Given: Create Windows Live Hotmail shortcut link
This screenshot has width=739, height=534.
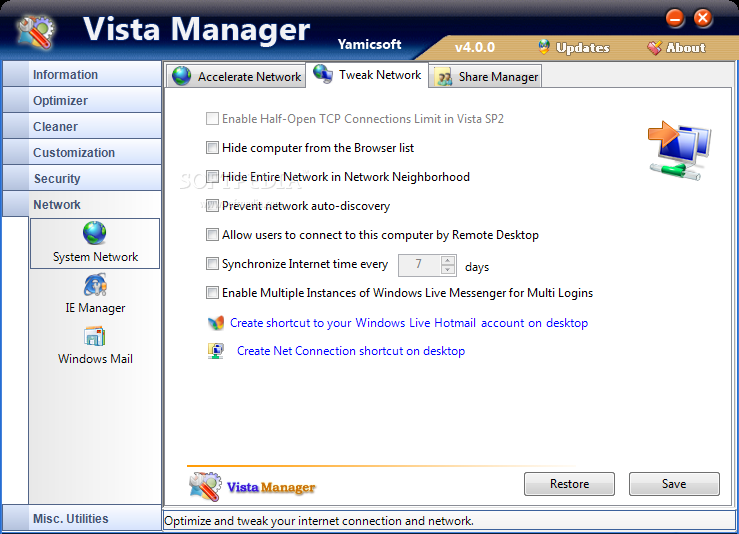Looking at the screenshot, I should coord(409,323).
